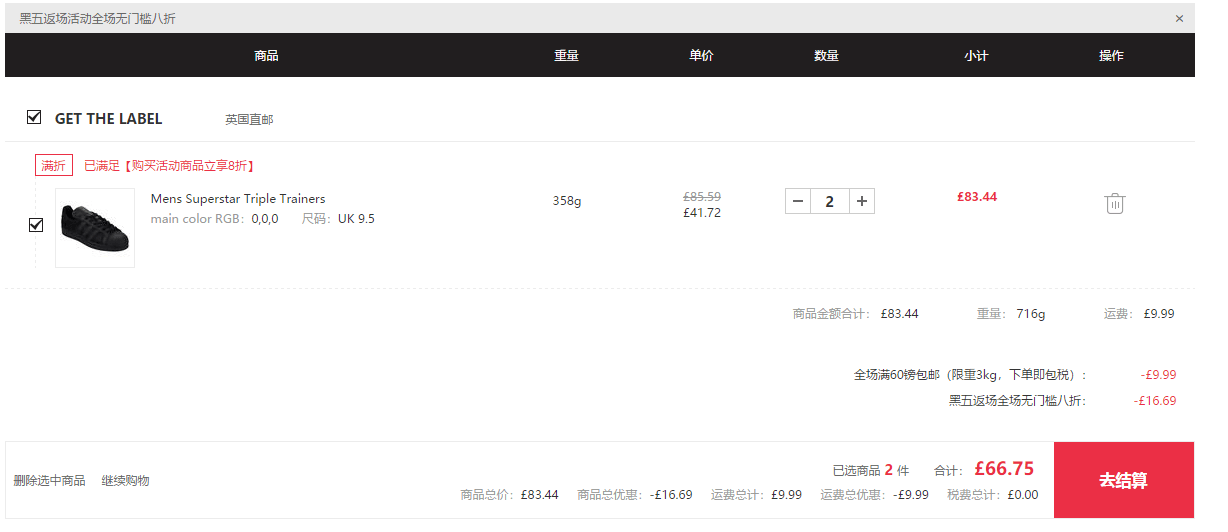Click the red -£9.99 shipping discount amount
The image size is (1228, 532).
pos(1158,375)
